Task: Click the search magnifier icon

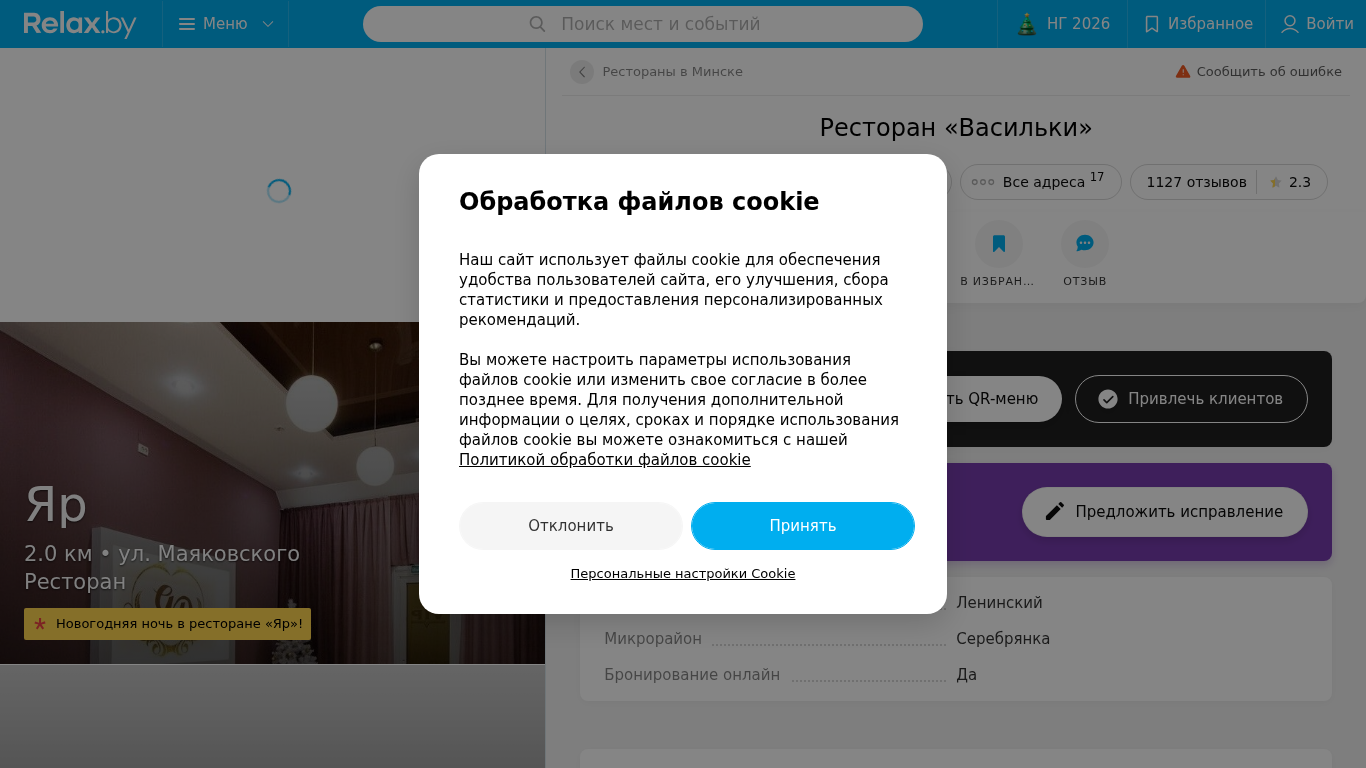Action: click(537, 24)
